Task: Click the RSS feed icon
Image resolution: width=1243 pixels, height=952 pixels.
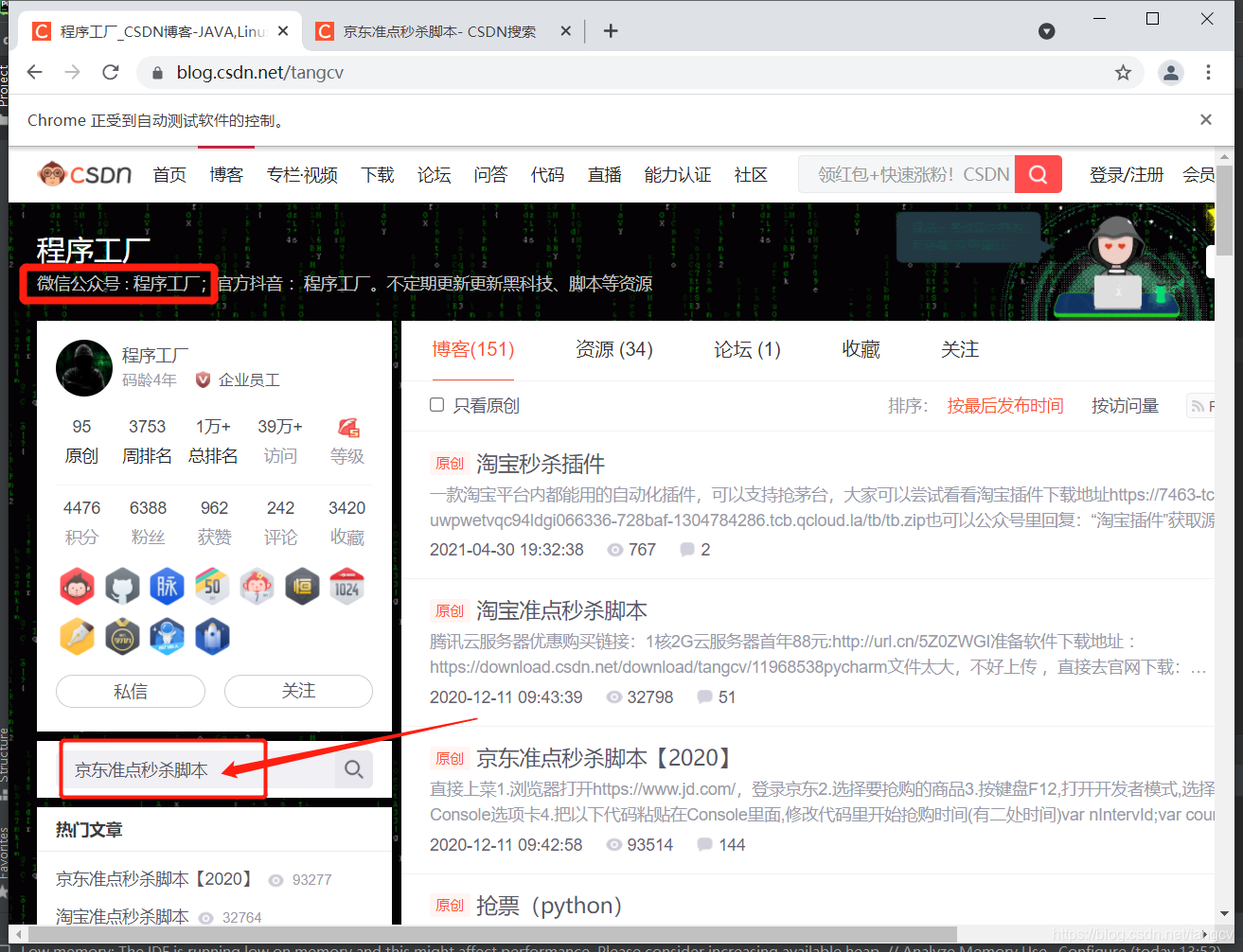Action: (x=1199, y=406)
